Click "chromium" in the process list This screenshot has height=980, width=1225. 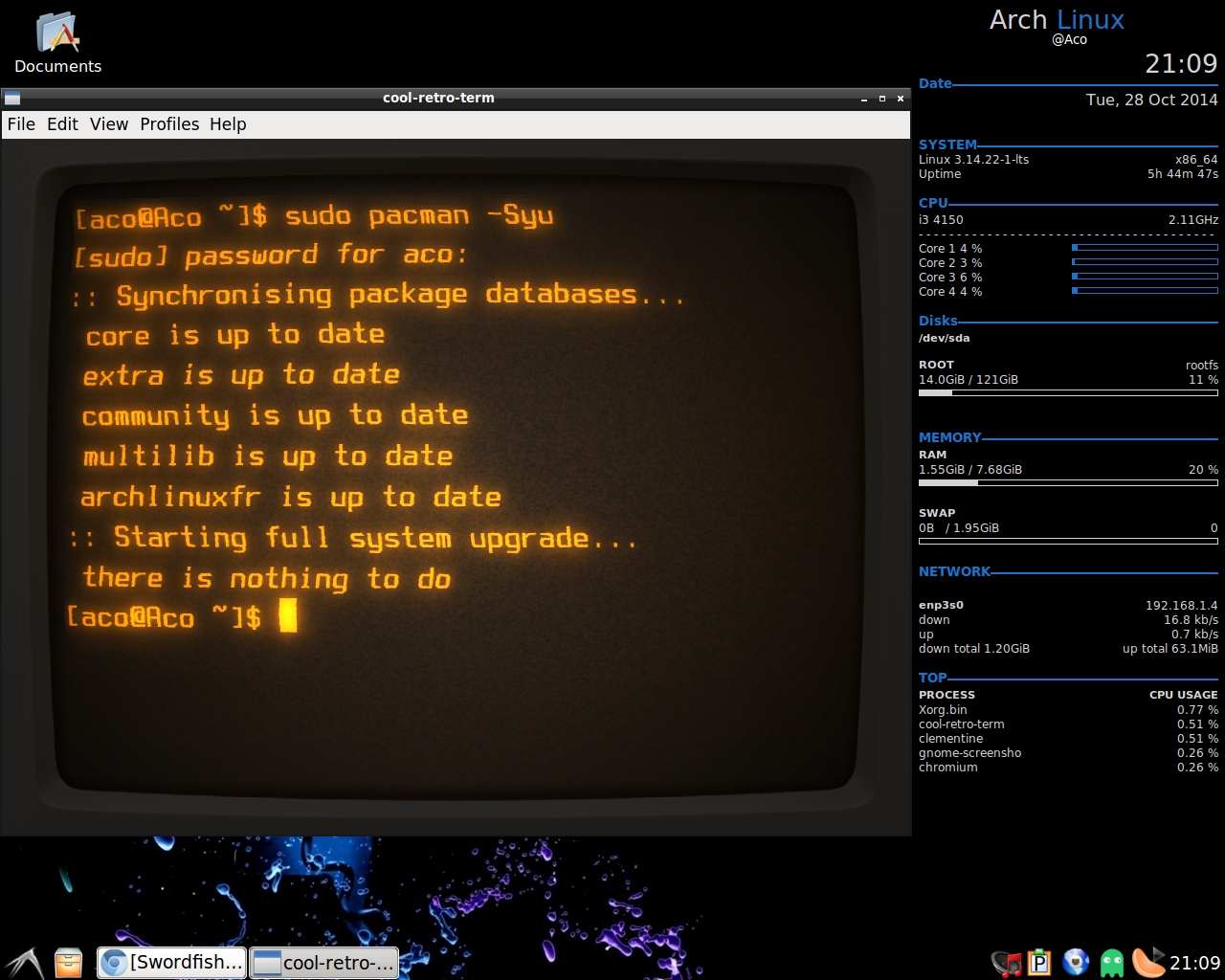click(947, 768)
